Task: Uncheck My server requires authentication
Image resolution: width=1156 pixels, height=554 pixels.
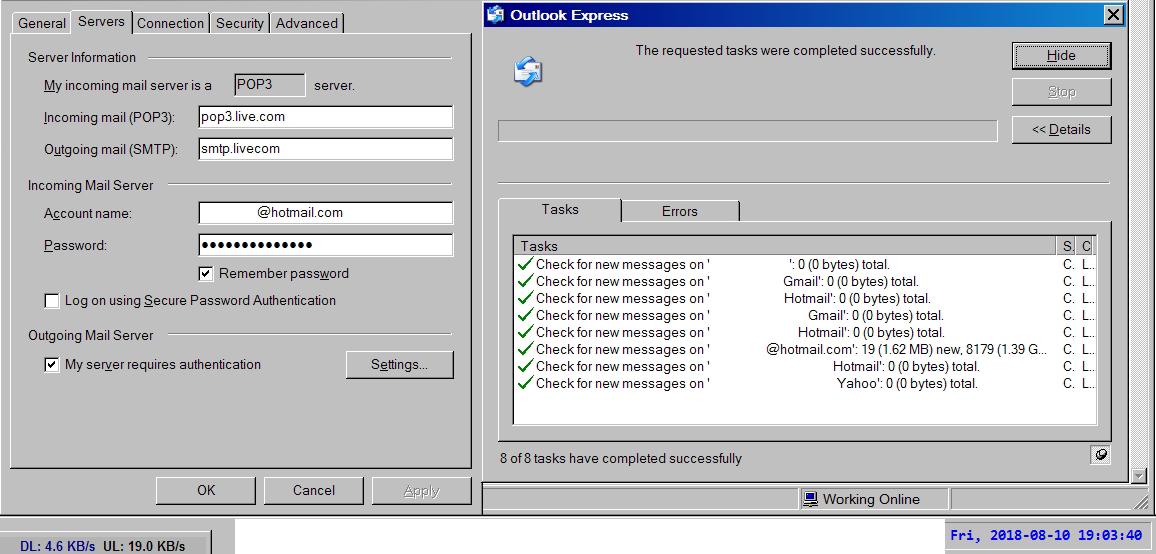Action: pos(52,365)
